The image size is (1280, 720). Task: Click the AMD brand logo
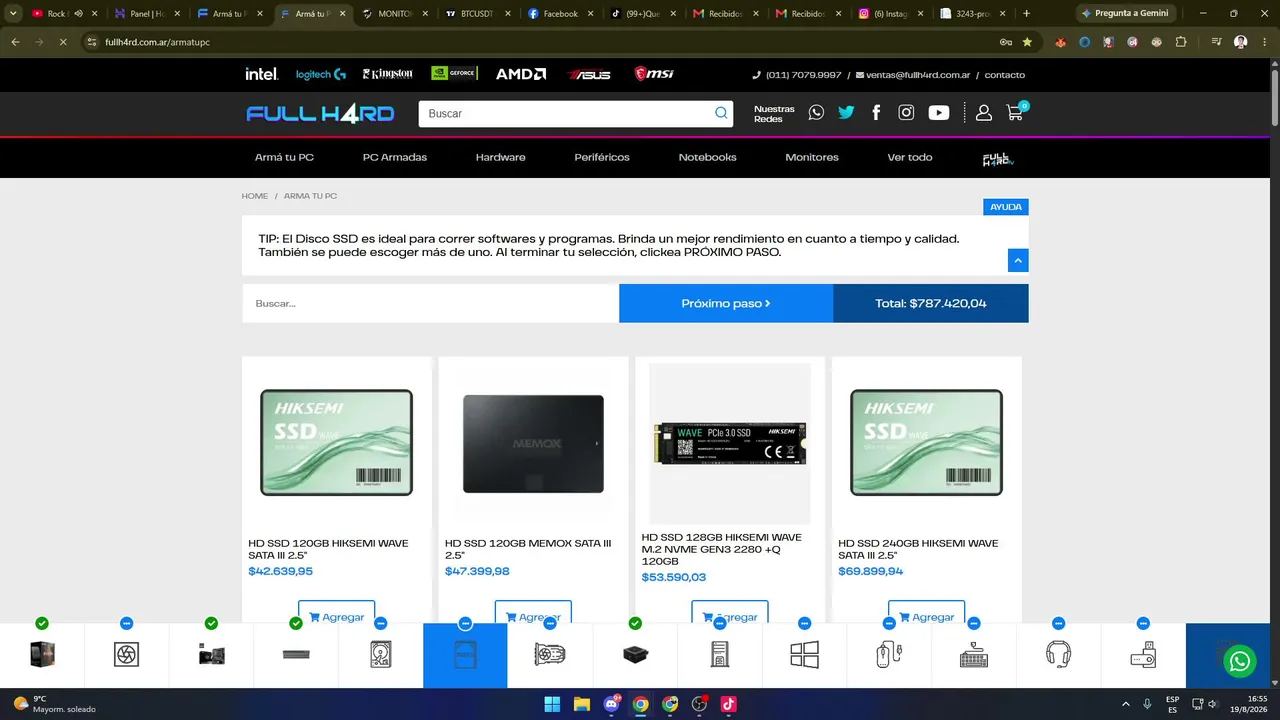(x=521, y=74)
